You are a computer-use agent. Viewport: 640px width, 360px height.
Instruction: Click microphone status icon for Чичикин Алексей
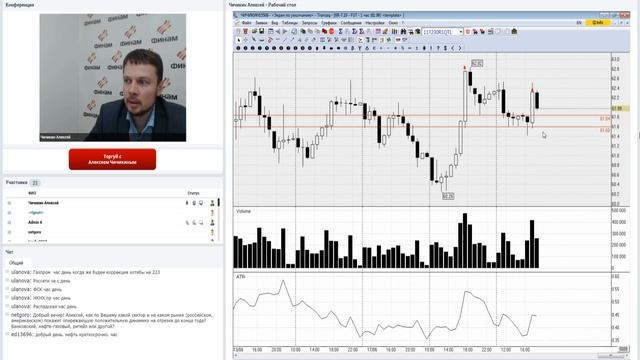[x=187, y=203]
